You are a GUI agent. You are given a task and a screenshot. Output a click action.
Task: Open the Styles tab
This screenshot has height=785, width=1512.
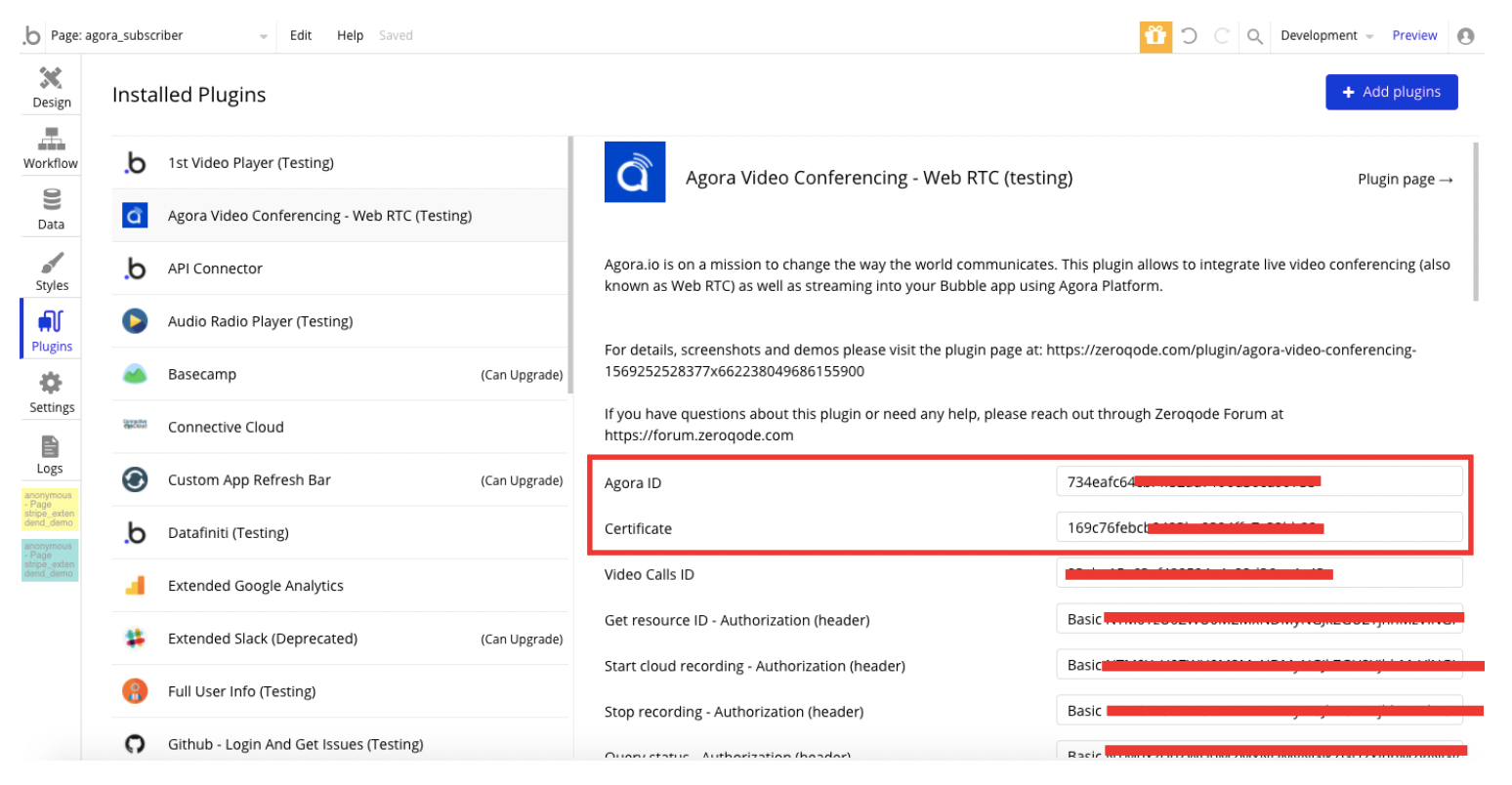[x=52, y=271]
